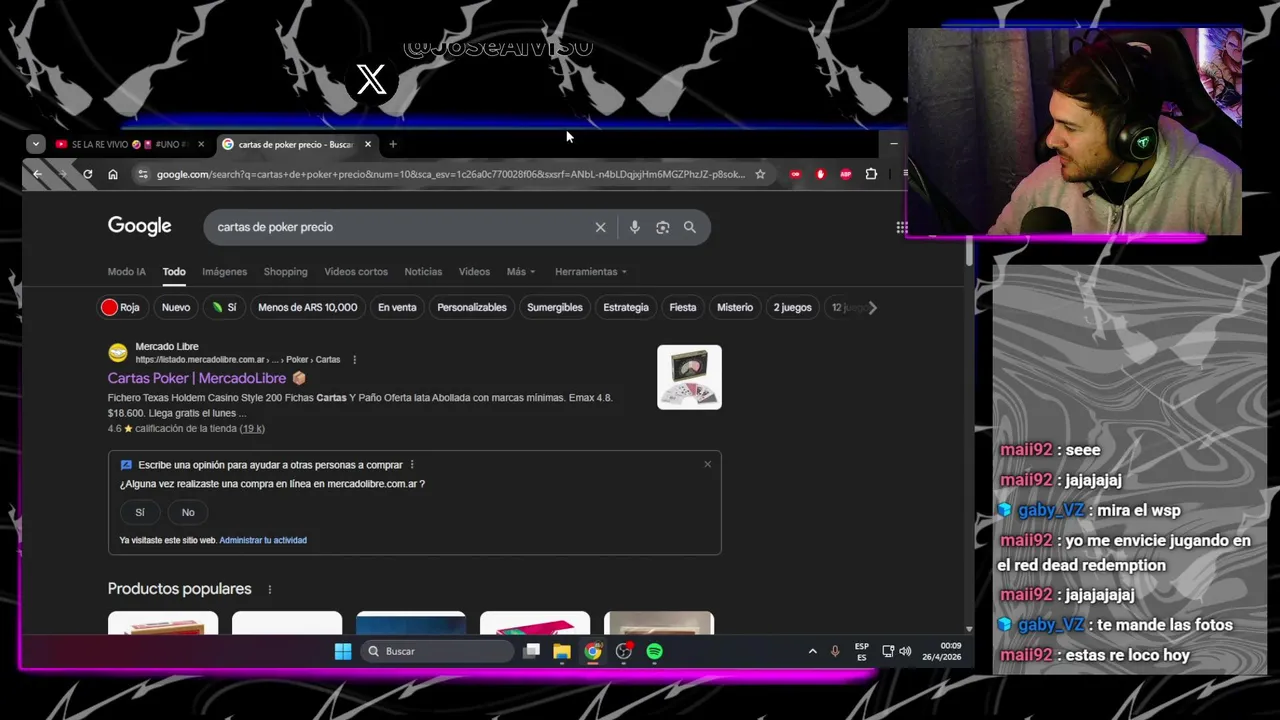Expand the Más dropdown
Image resolution: width=1280 pixels, height=720 pixels.
(520, 272)
